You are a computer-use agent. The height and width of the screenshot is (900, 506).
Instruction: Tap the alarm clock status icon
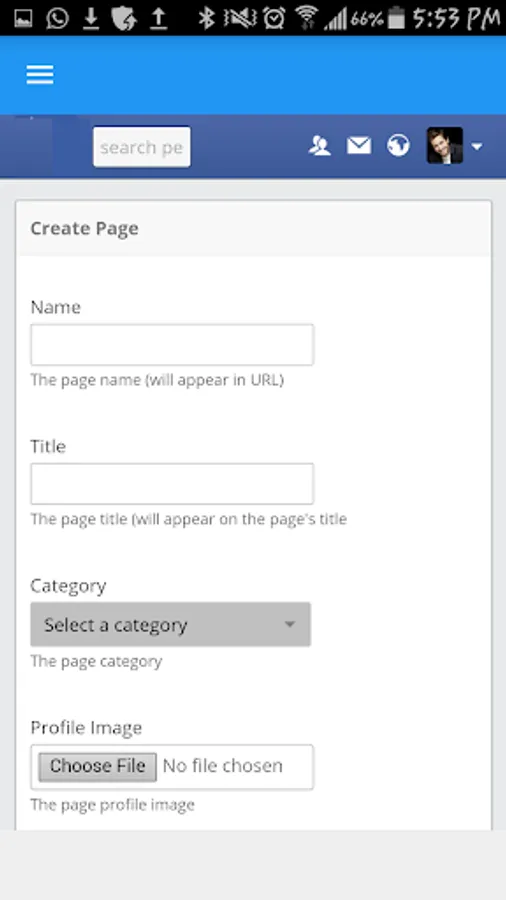tap(274, 18)
